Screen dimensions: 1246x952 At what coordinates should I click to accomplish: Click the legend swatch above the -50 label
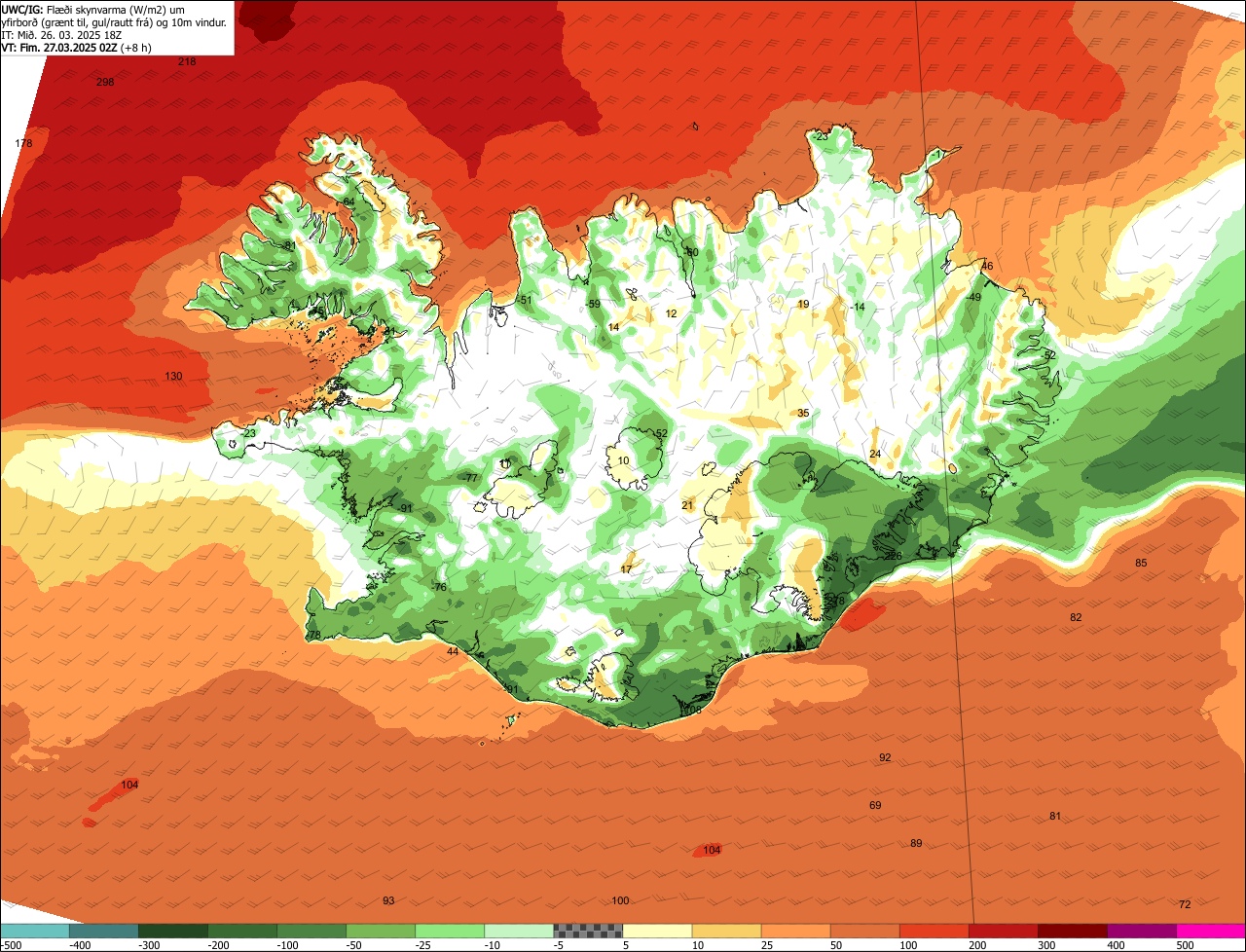[381, 931]
